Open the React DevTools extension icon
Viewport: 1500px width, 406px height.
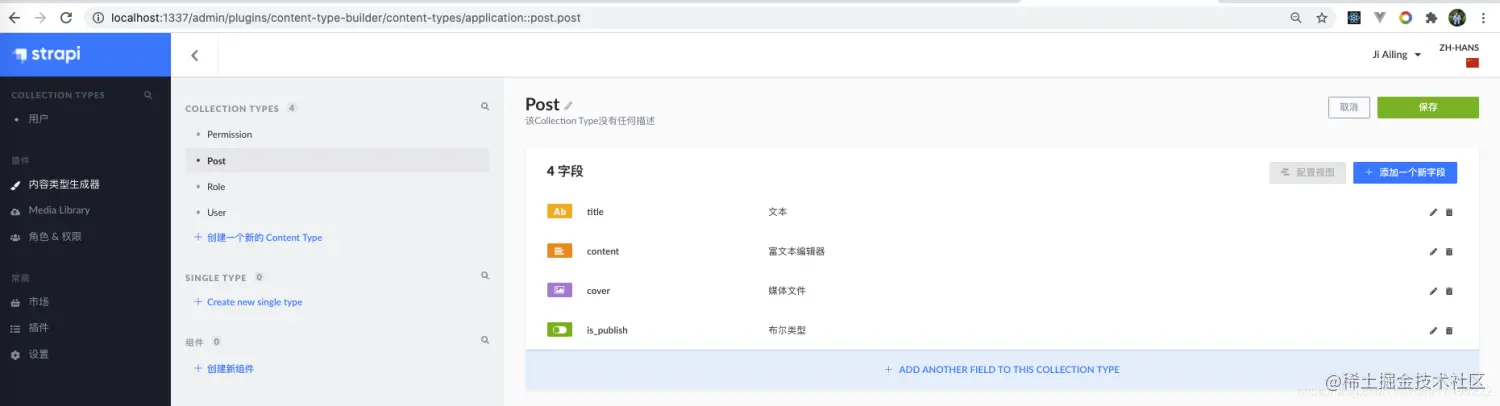(x=1353, y=18)
